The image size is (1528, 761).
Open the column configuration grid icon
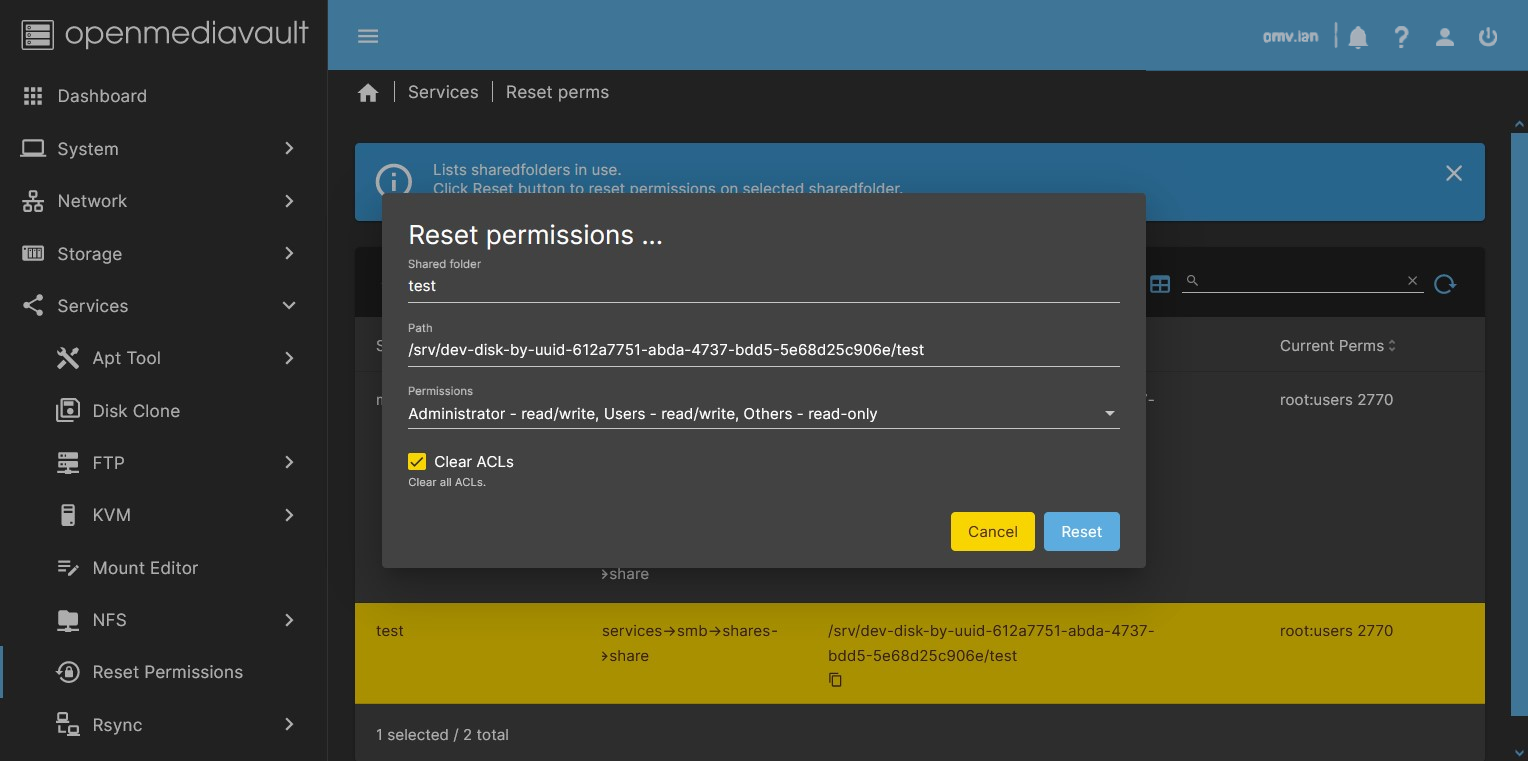(1159, 284)
